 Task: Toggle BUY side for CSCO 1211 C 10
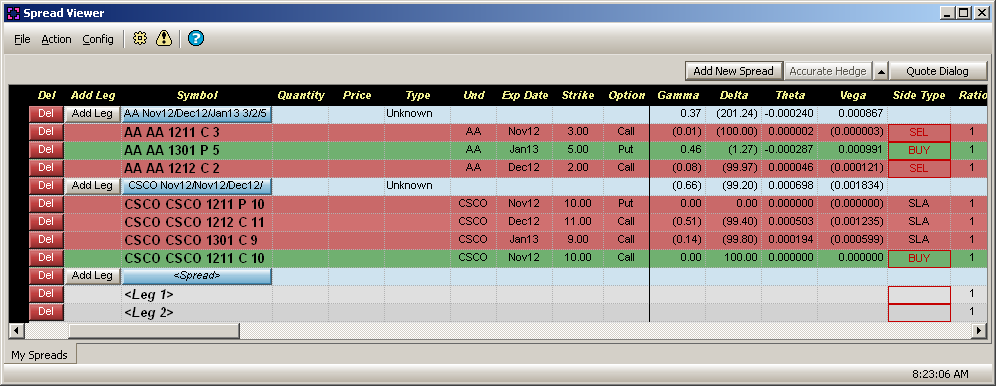pyautogui.click(x=919, y=258)
